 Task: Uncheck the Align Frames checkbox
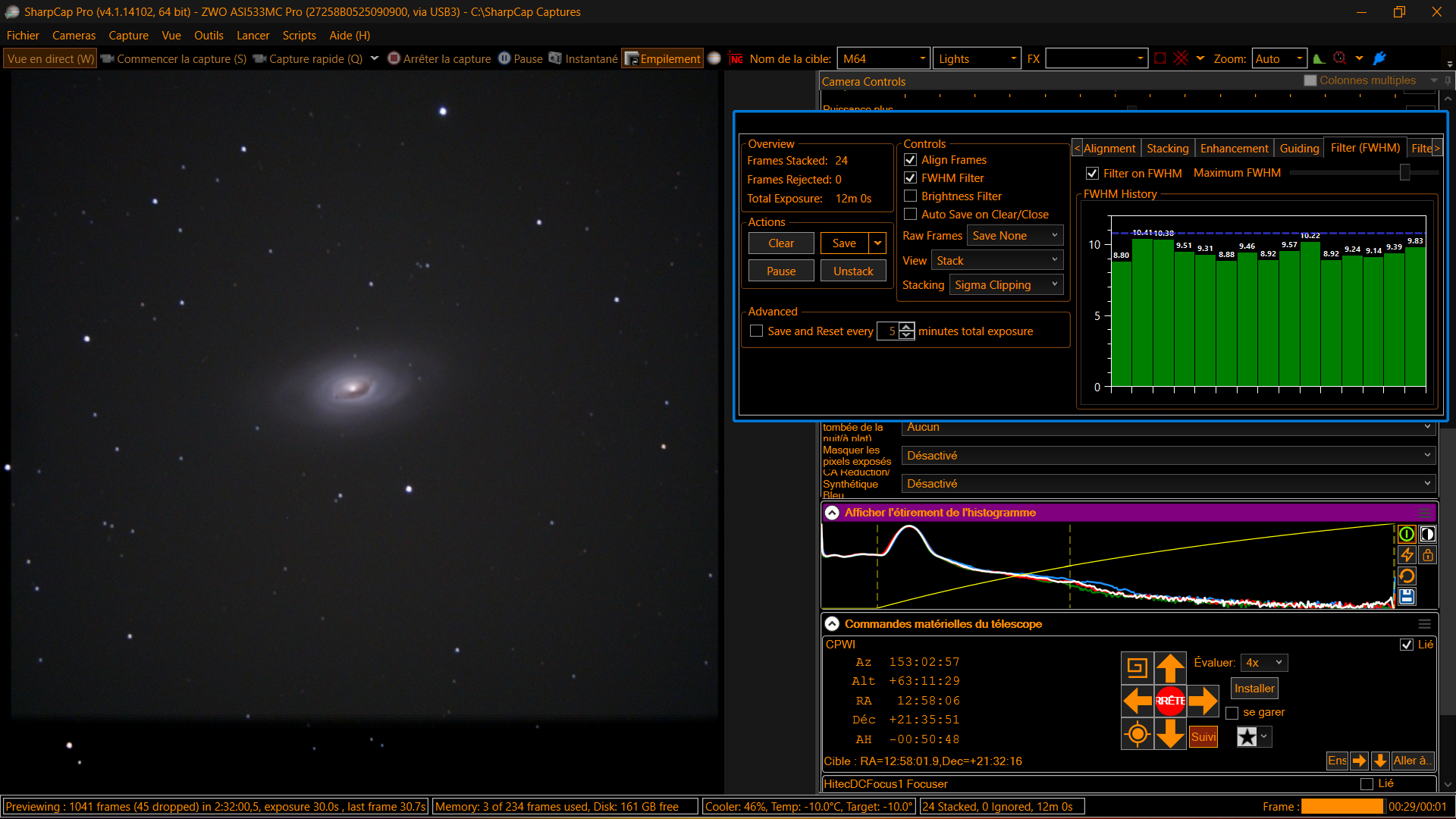point(911,159)
